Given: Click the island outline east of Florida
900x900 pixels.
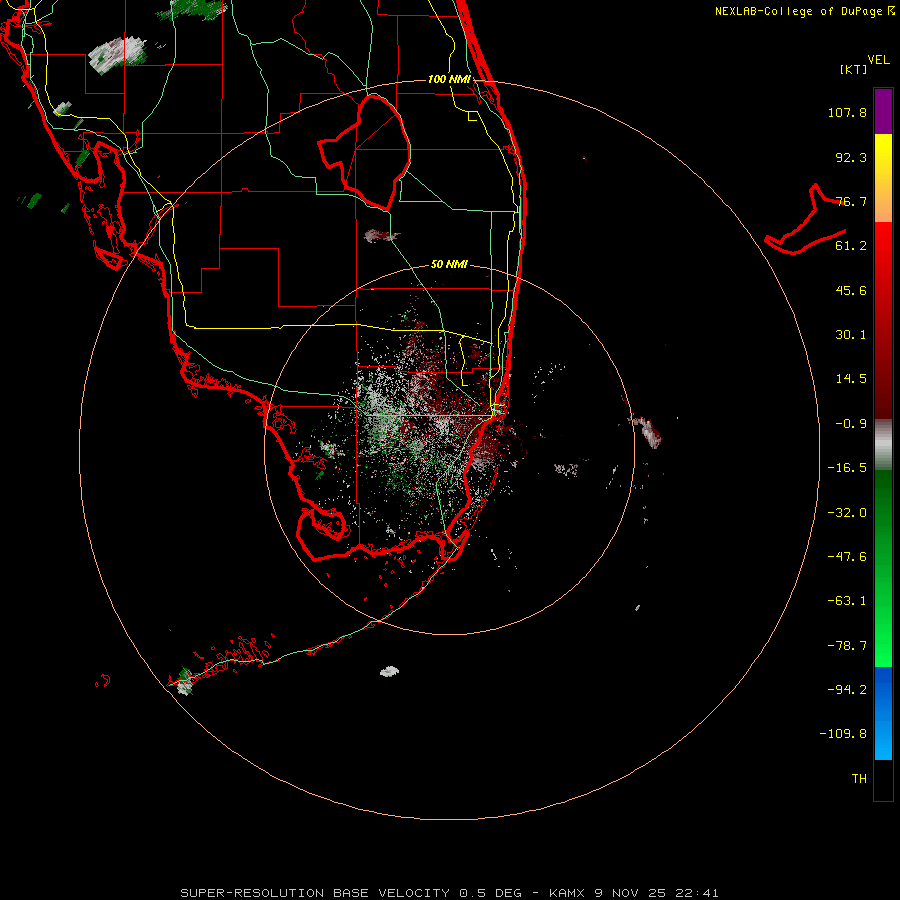Looking at the screenshot, I should [x=806, y=220].
